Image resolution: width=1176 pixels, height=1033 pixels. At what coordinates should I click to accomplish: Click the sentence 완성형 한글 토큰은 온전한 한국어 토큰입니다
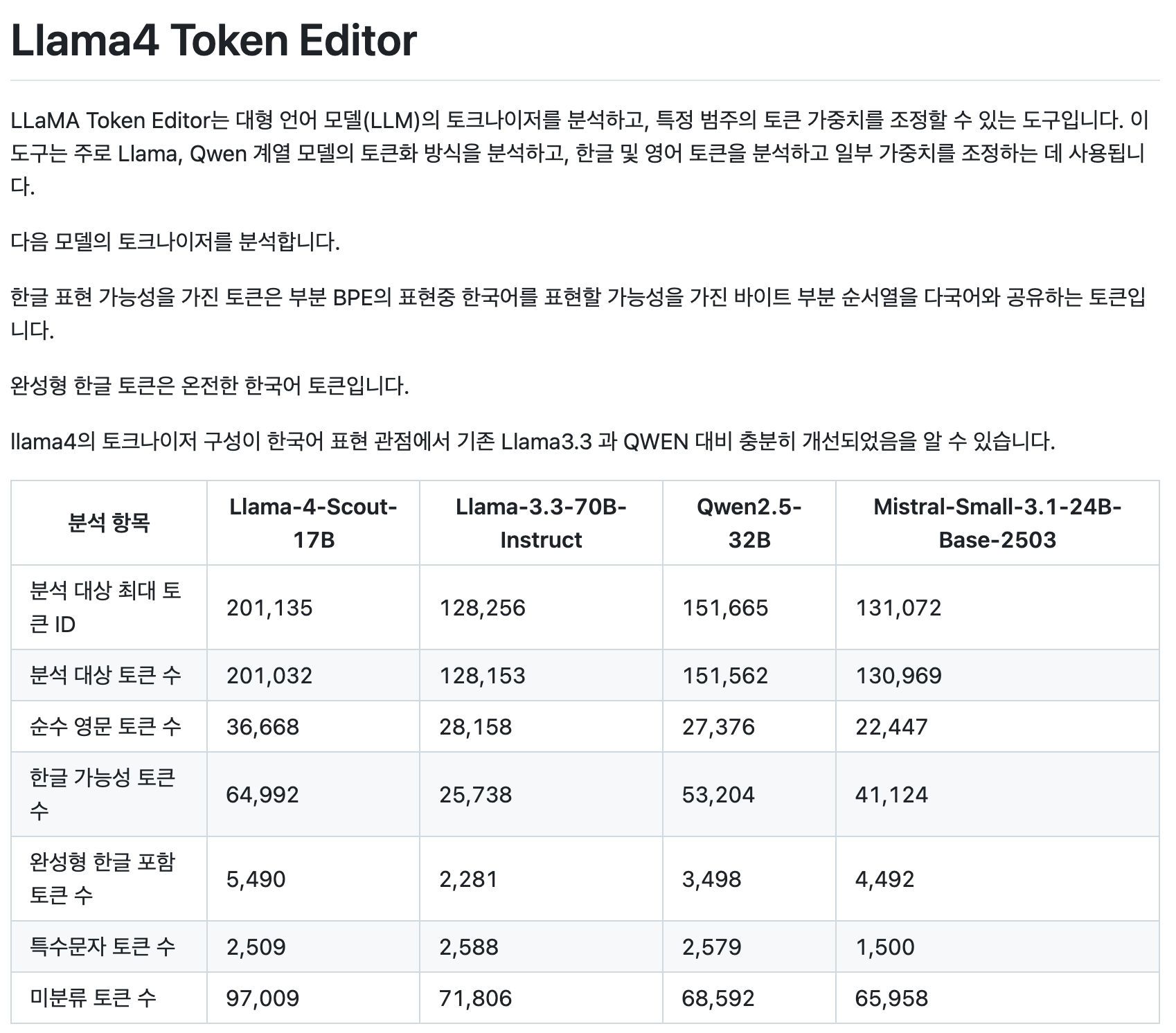[x=211, y=386]
